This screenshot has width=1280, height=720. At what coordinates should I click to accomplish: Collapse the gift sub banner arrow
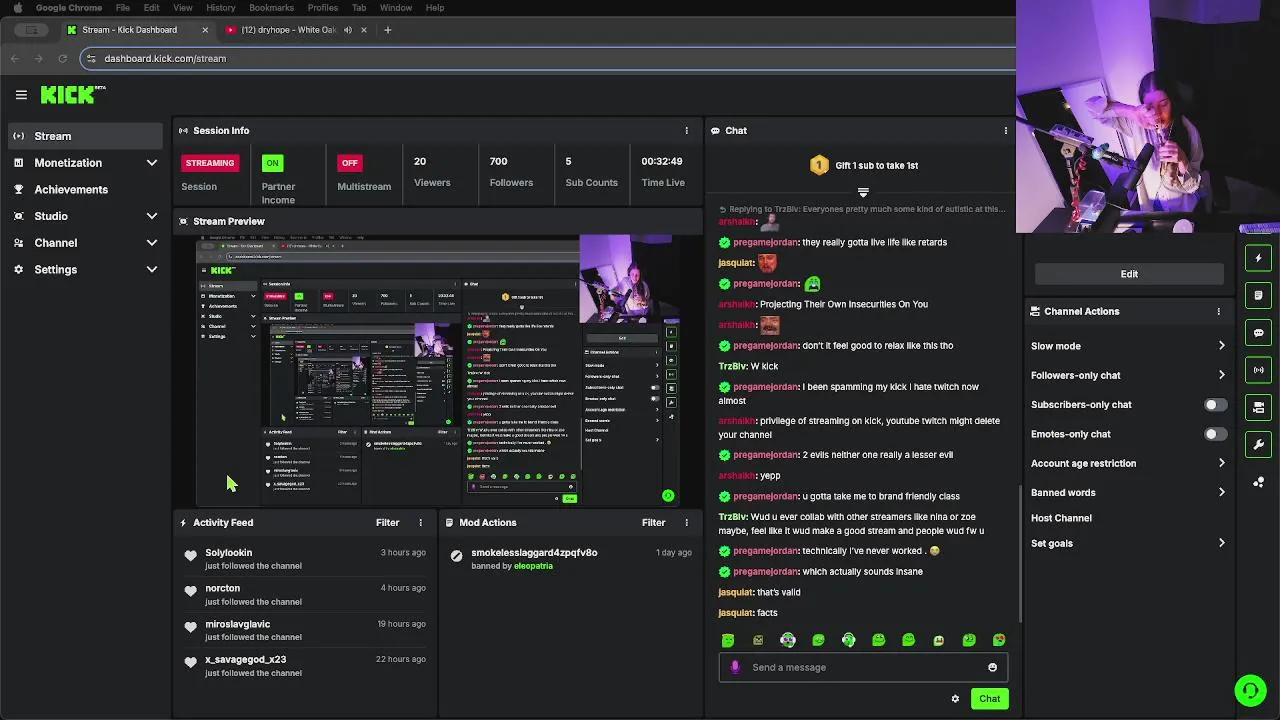pyautogui.click(x=863, y=192)
